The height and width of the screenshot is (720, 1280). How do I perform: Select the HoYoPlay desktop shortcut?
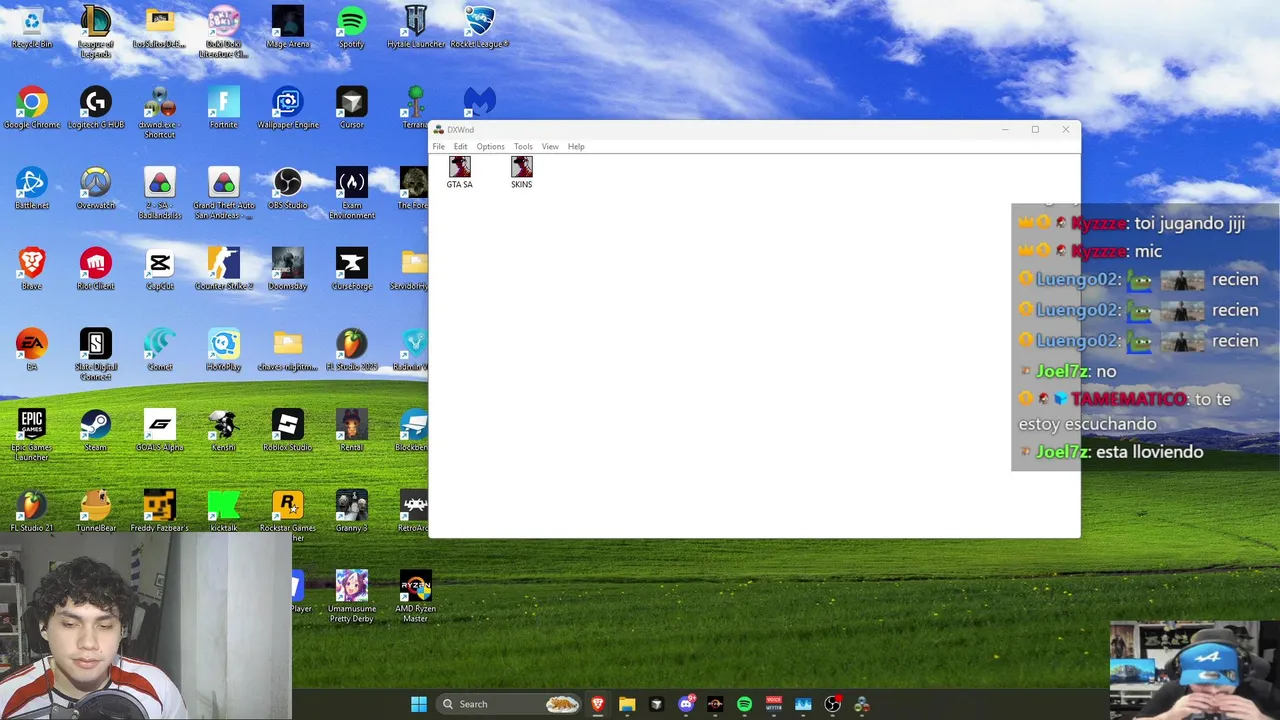click(x=224, y=349)
